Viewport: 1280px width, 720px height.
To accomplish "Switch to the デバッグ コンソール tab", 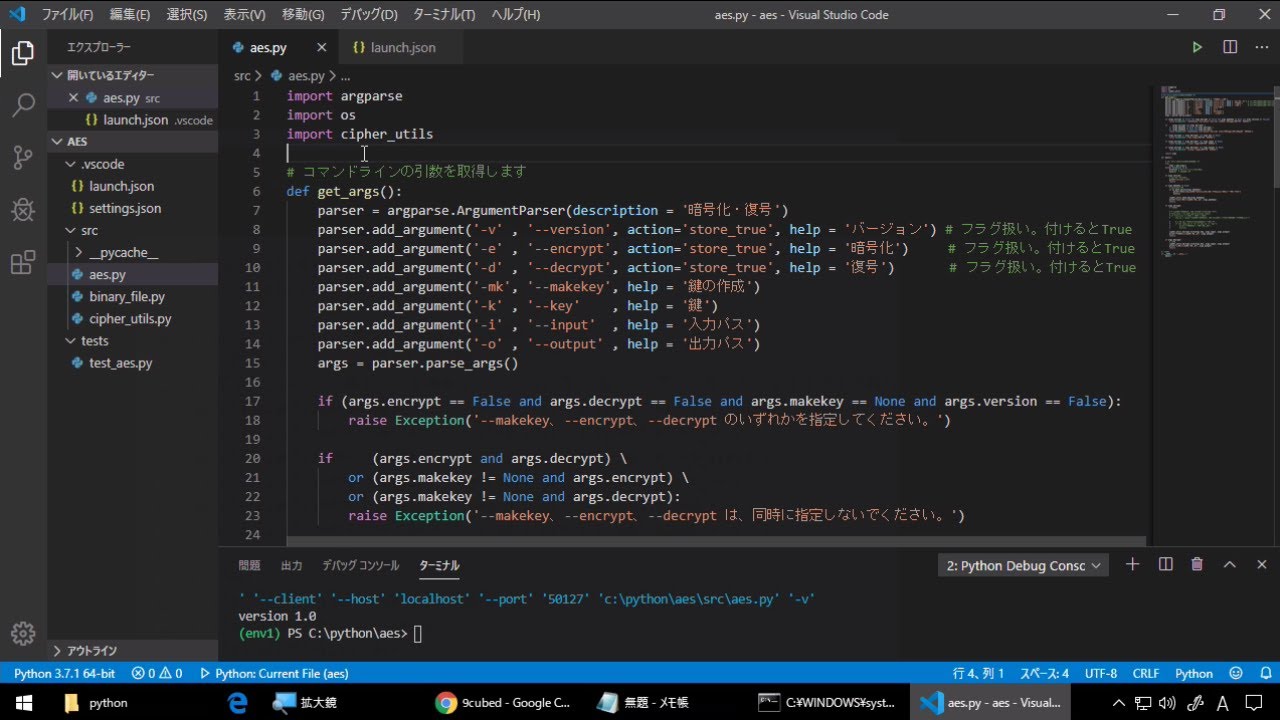I will pyautogui.click(x=360, y=565).
